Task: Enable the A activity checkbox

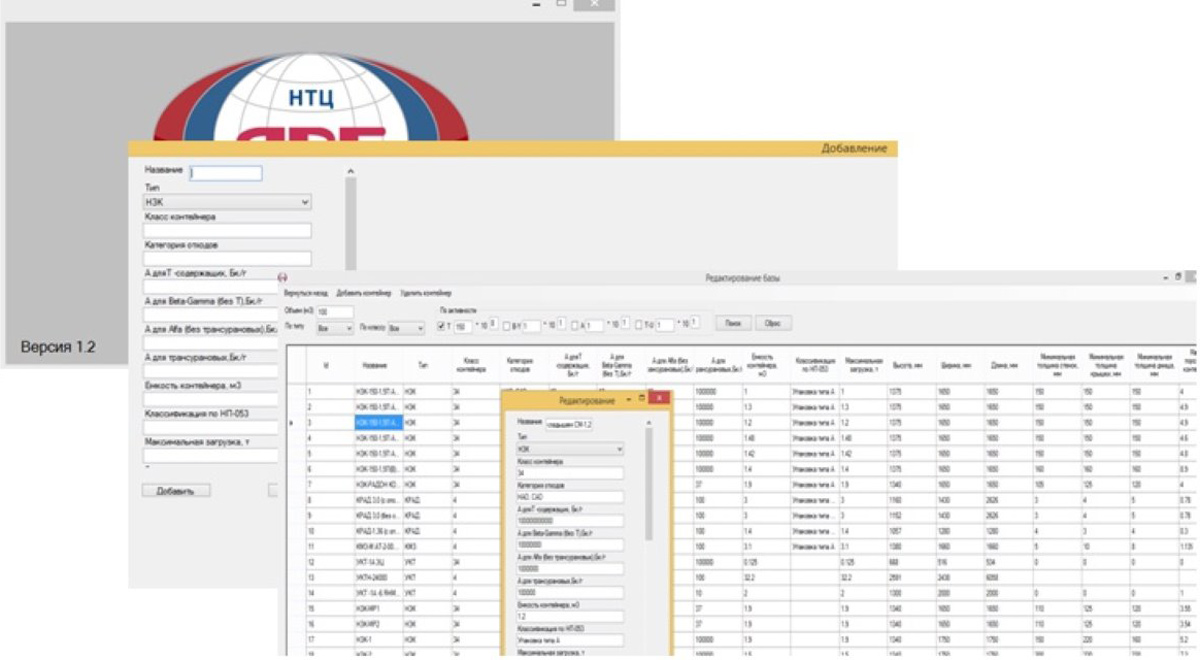Action: 576,326
